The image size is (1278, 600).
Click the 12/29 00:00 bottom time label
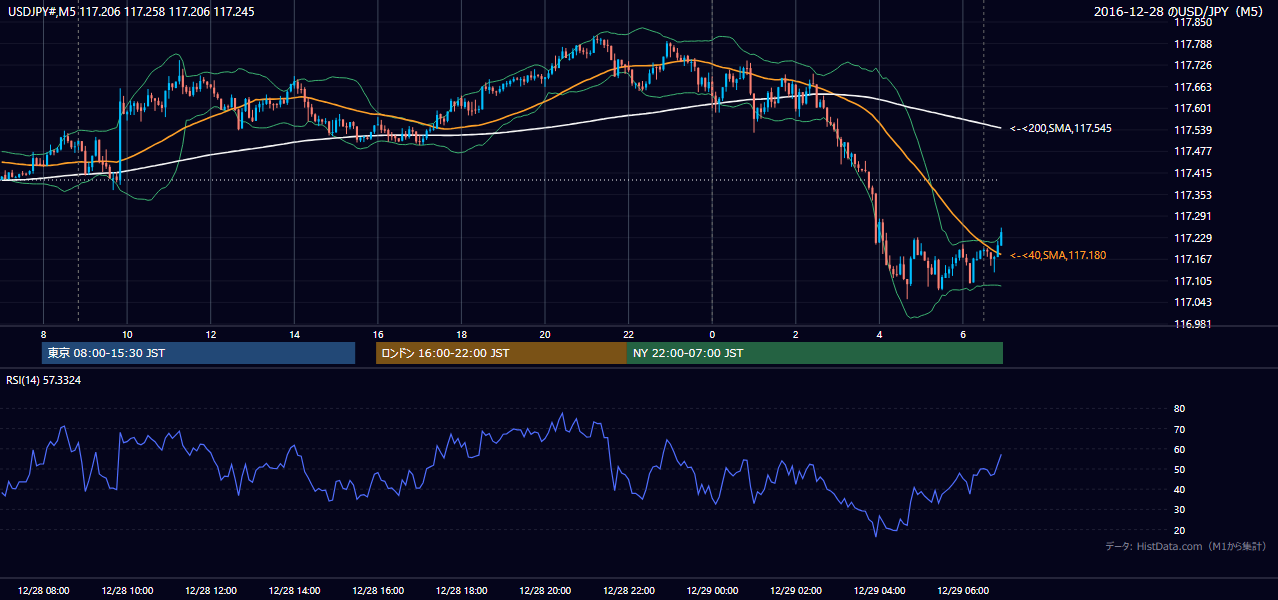click(712, 591)
